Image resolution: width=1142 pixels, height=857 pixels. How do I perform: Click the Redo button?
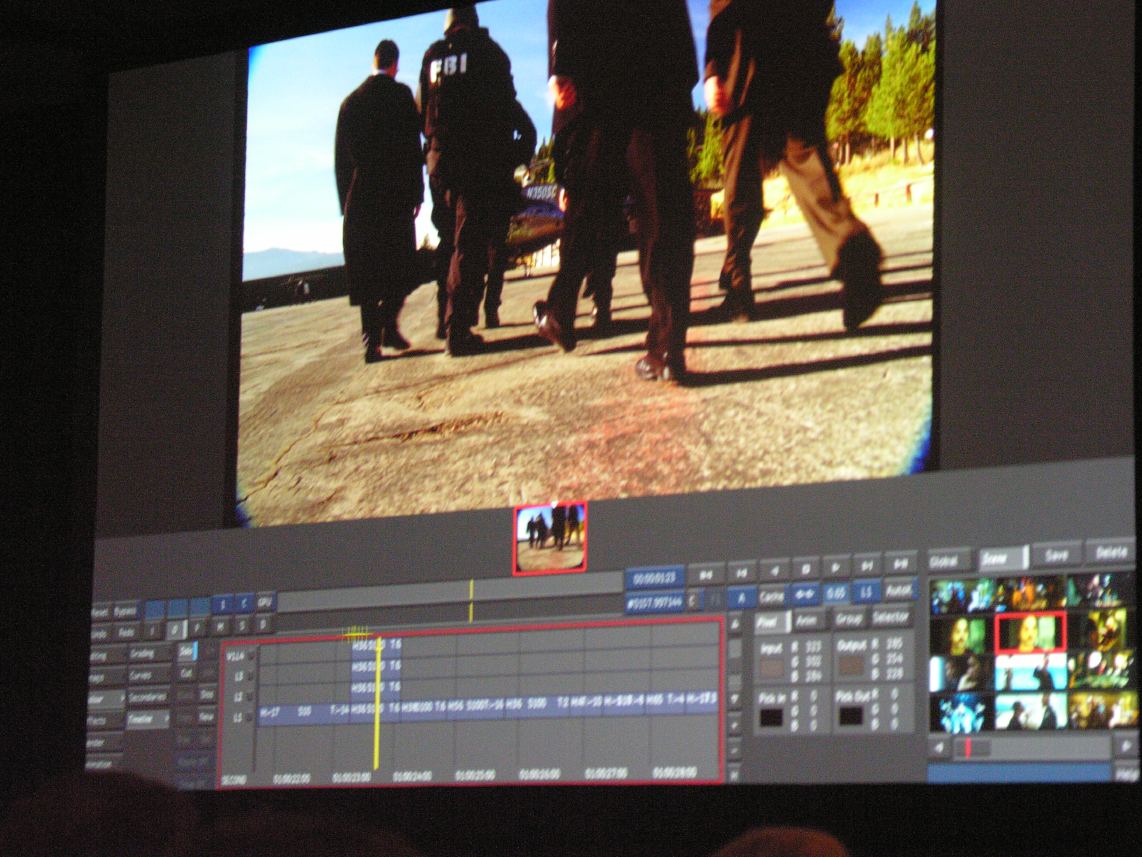click(127, 633)
